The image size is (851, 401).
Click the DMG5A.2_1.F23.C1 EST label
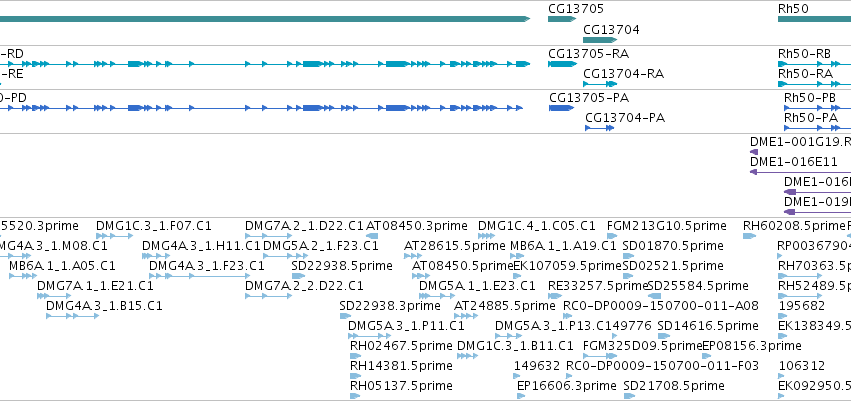tap(321, 246)
